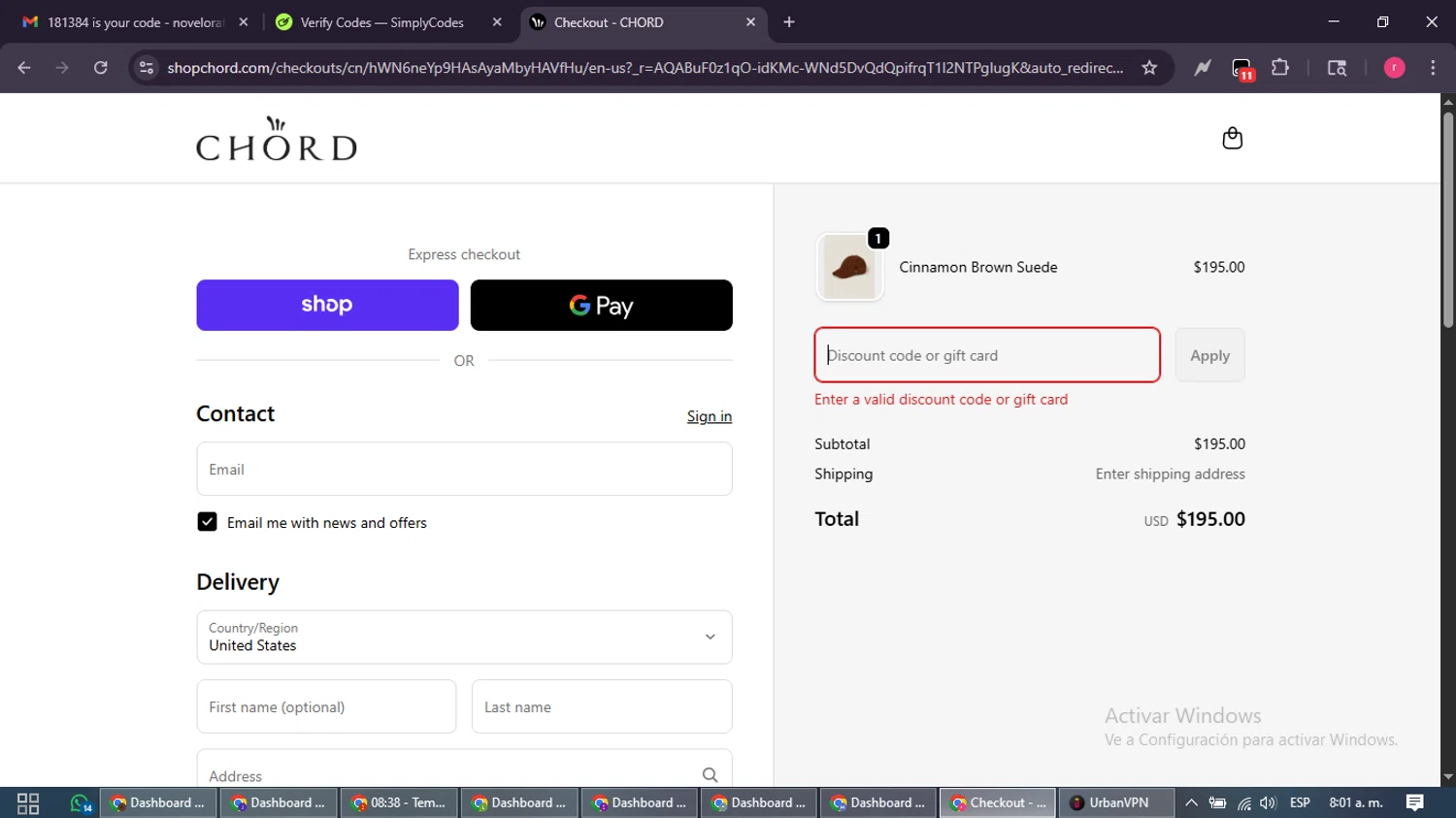1456x818 pixels.
Task: Click the red-badged extension icon in toolbar
Action: (1241, 68)
